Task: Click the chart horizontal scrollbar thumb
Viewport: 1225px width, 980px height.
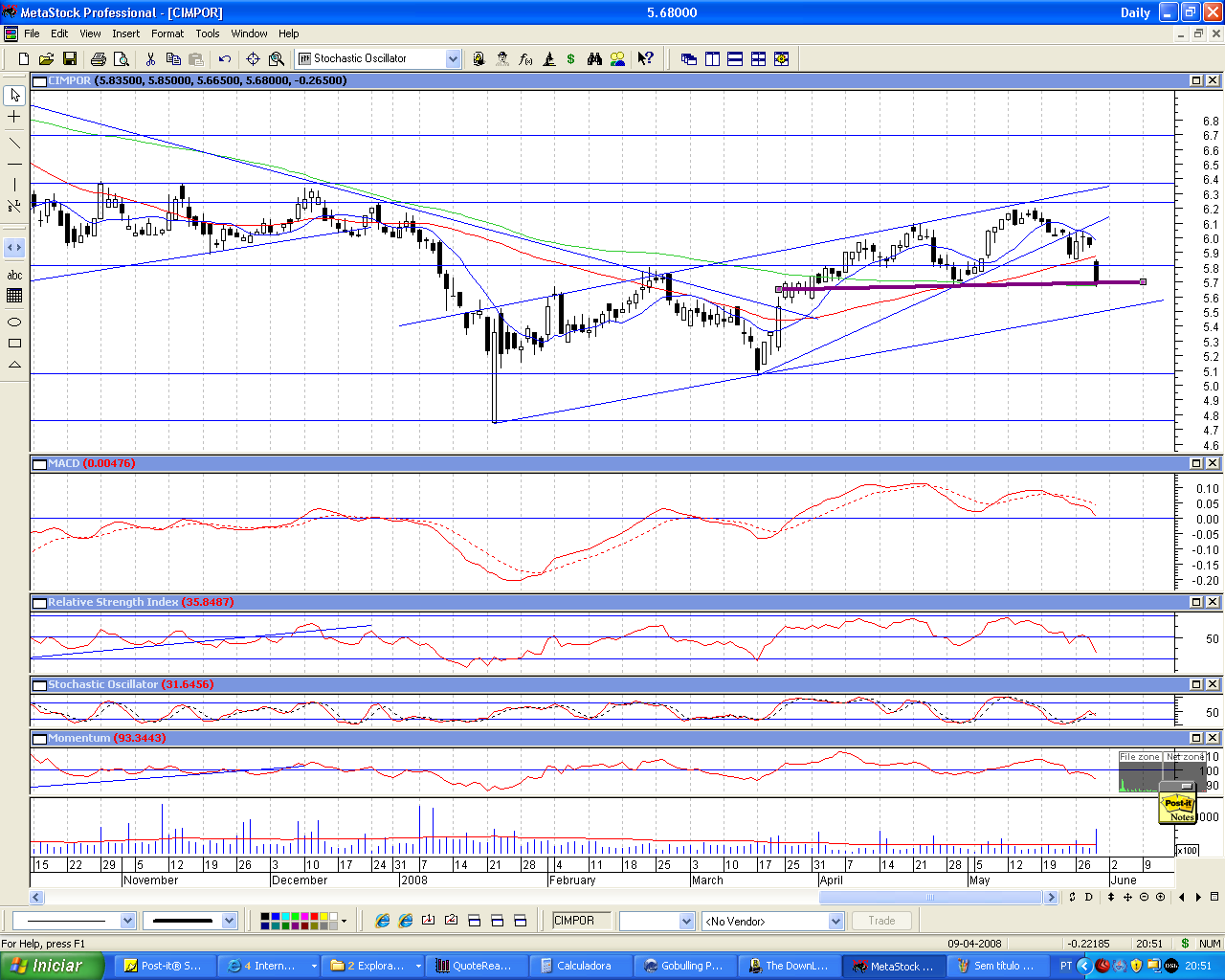Action: pos(929,898)
